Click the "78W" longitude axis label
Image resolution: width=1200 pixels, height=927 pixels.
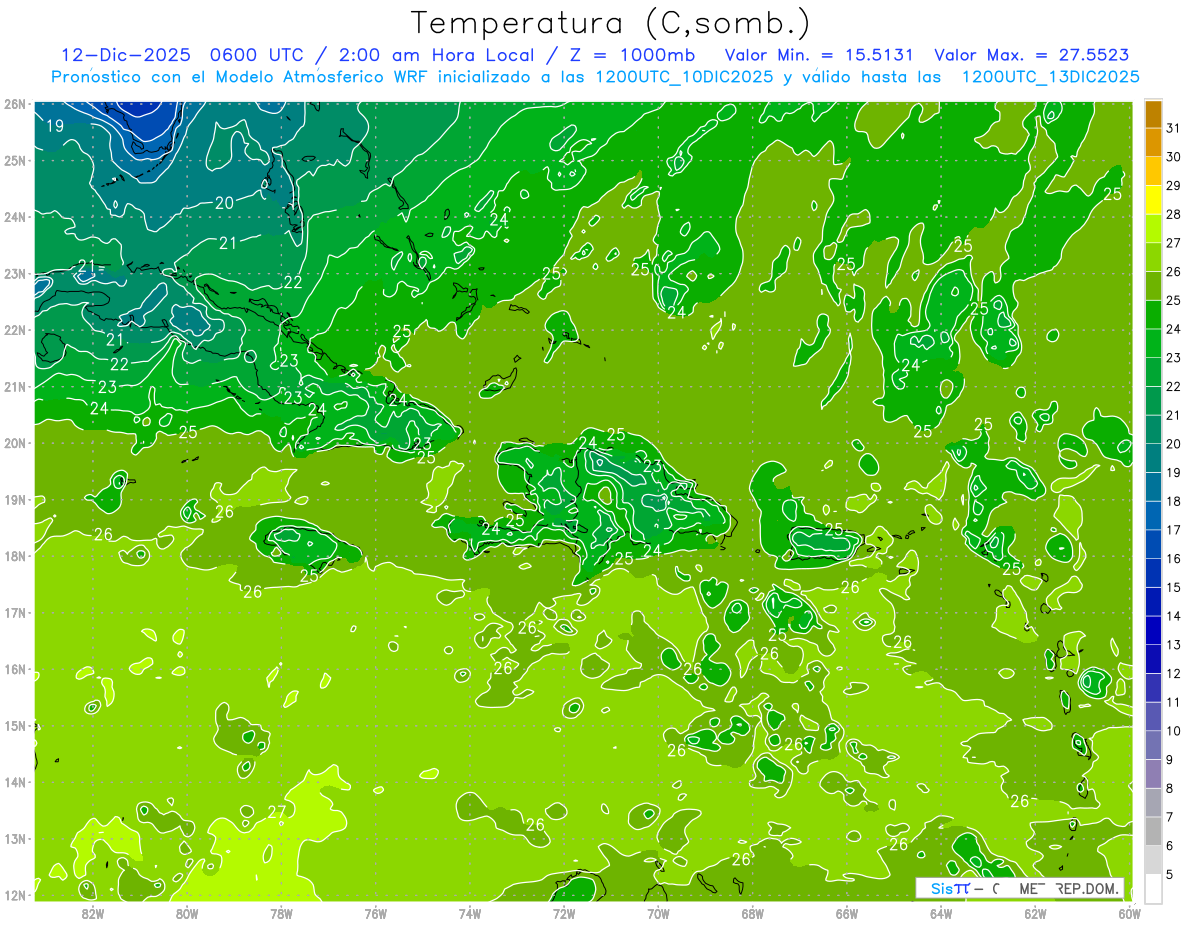click(281, 913)
